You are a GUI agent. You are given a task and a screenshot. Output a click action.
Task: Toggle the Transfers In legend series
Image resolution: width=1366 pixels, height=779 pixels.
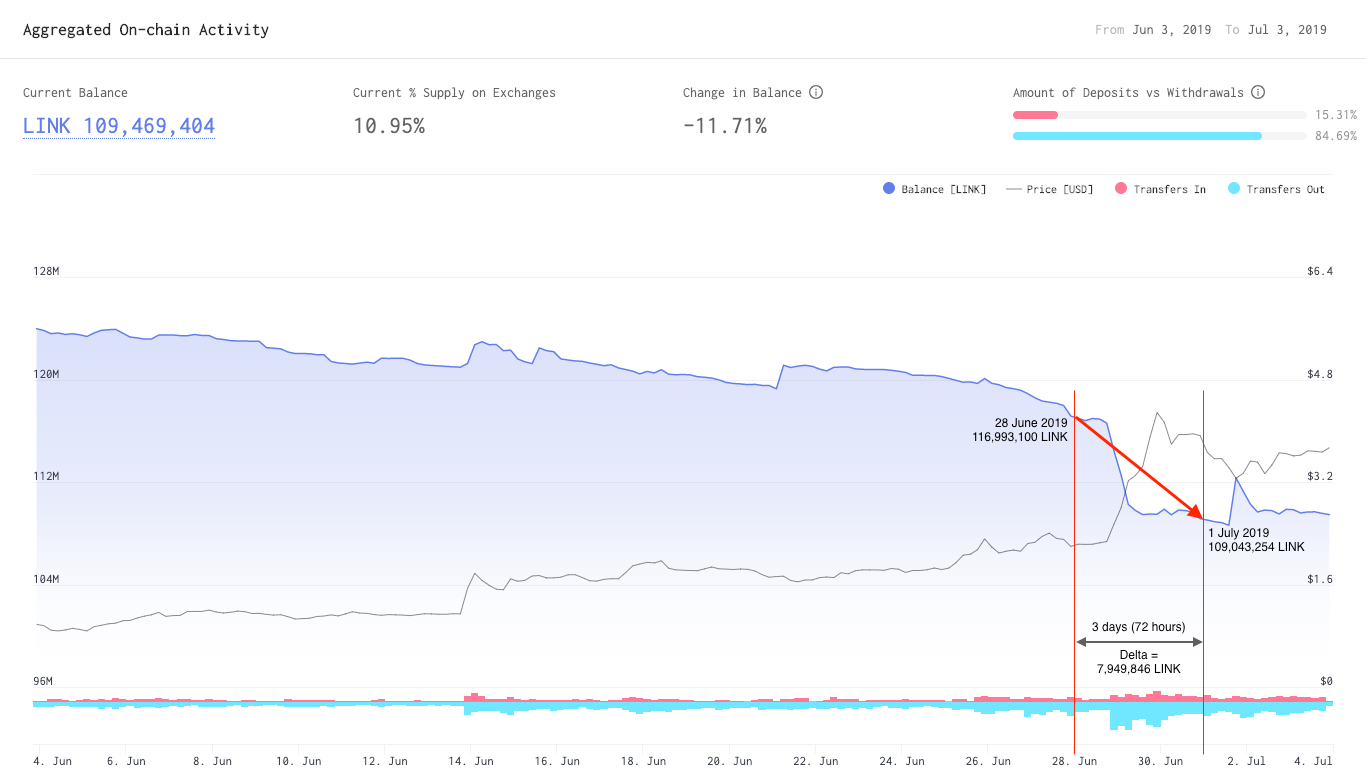click(x=1160, y=189)
